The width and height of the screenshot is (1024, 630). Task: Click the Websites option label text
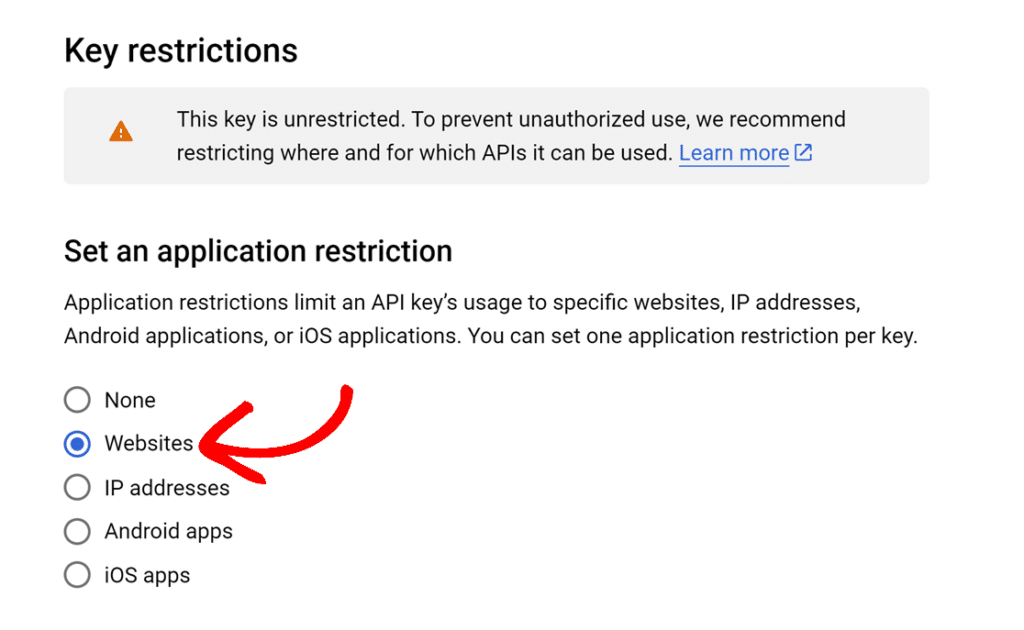[x=148, y=443]
